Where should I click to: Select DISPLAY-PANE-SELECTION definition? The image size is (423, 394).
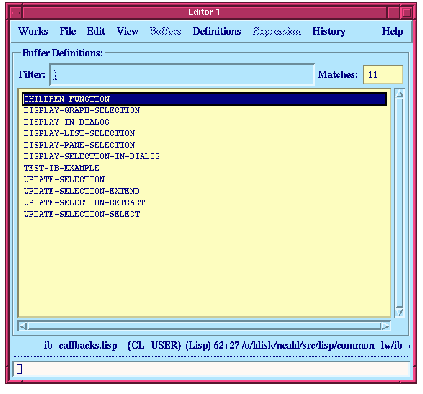tap(79, 145)
